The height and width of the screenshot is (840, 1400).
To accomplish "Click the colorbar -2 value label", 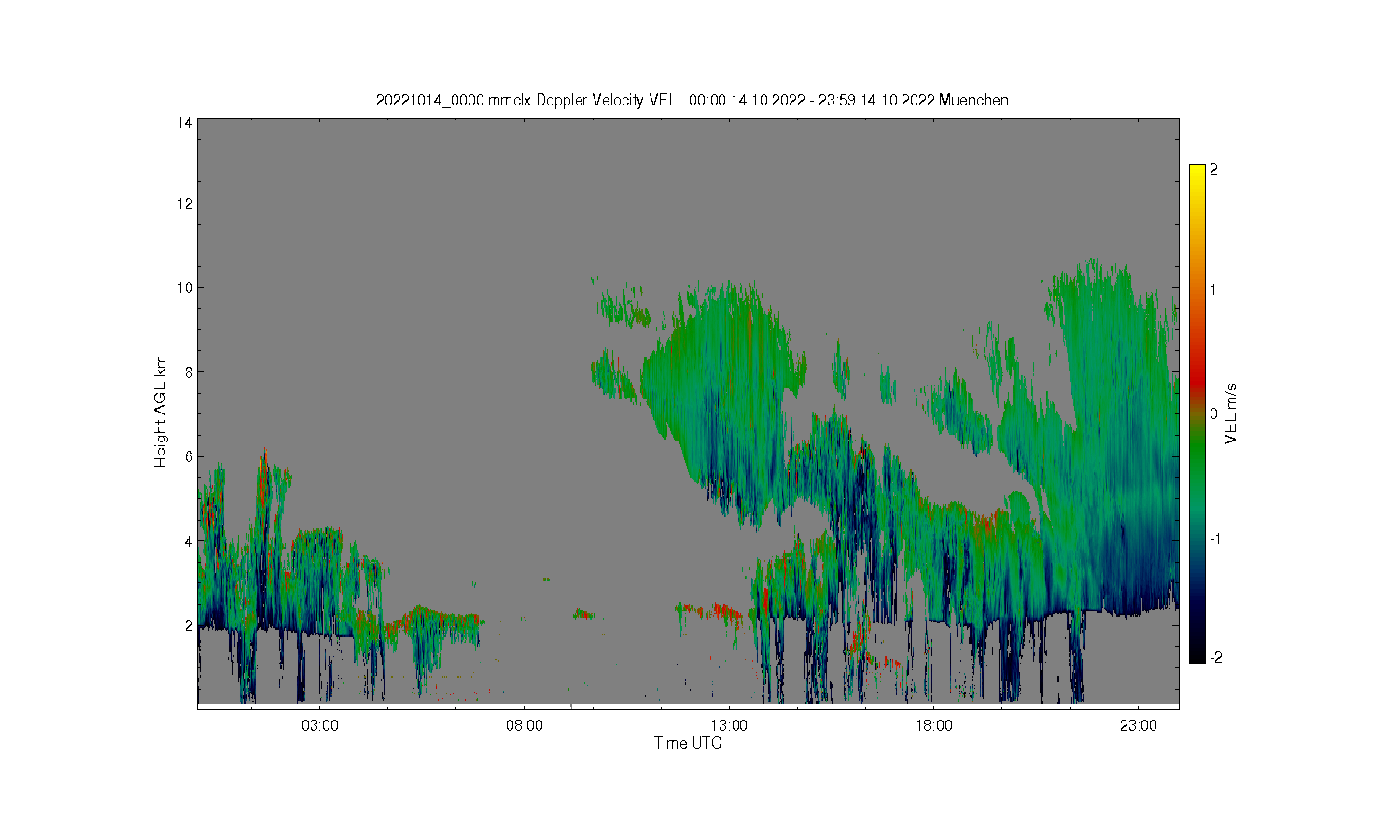I will 1215,658.
